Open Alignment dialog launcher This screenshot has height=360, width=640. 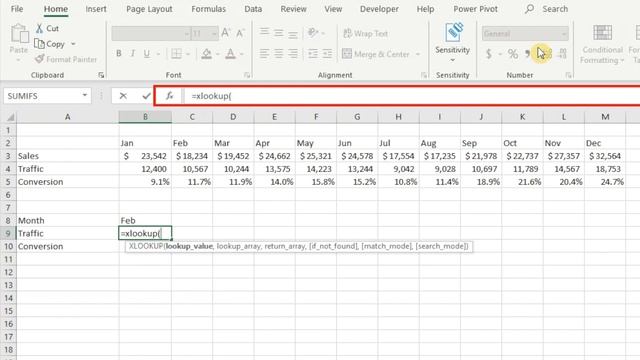click(x=424, y=75)
